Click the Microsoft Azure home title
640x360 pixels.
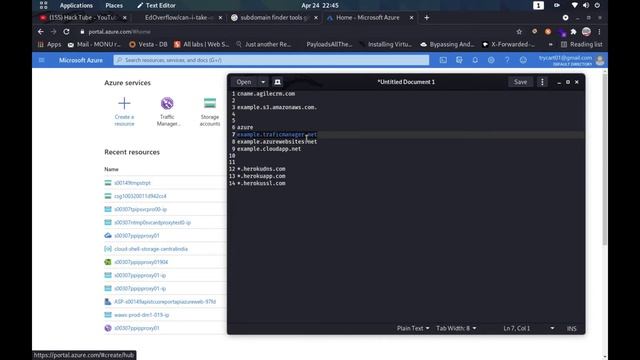tap(81, 60)
